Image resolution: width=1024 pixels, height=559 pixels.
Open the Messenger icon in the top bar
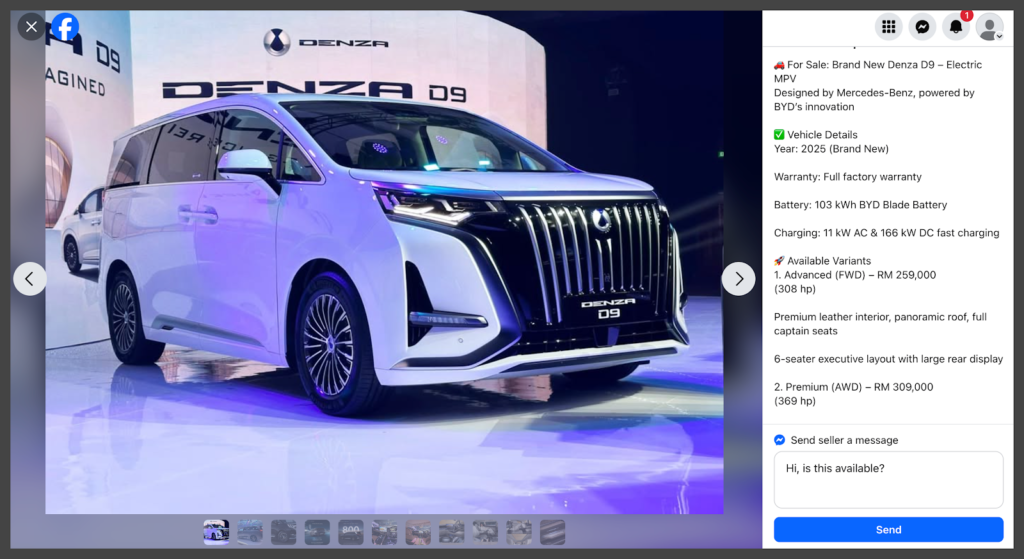922,27
